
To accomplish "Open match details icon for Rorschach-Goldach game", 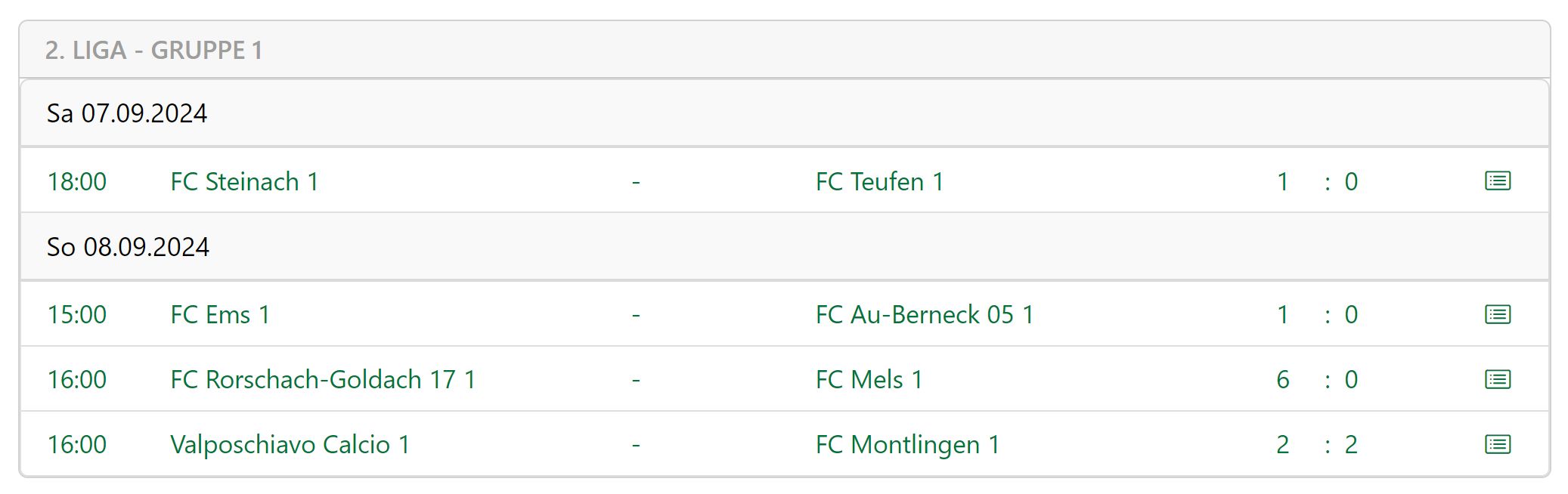I will 1498,379.
